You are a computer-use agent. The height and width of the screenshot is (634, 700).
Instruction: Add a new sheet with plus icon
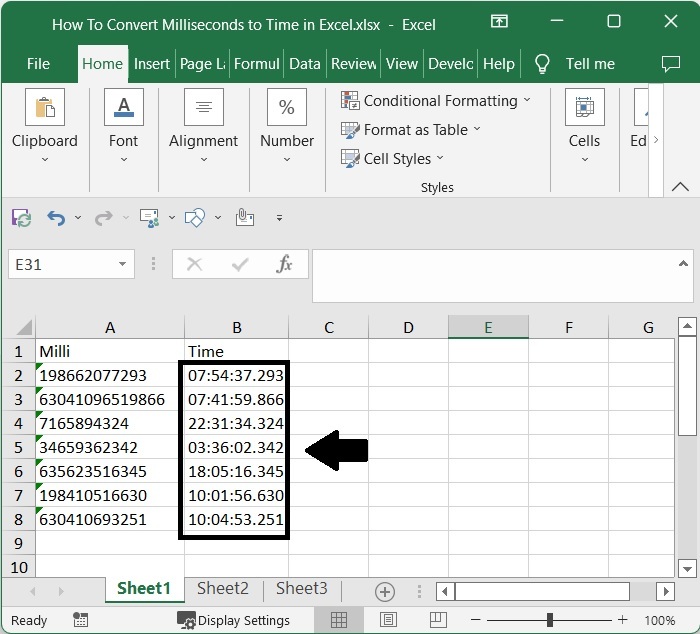[x=384, y=591]
